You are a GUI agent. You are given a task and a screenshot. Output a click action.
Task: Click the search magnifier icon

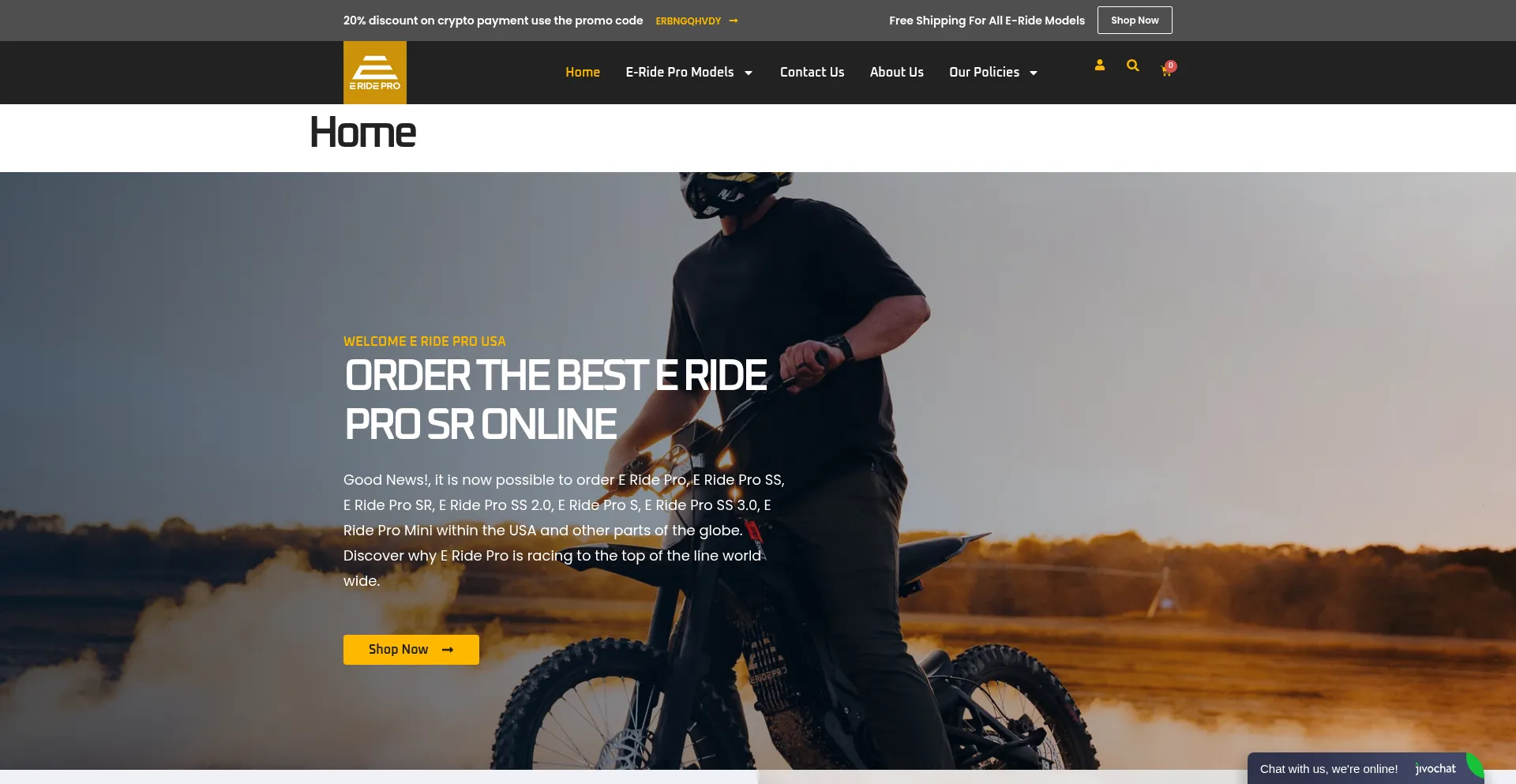tap(1132, 66)
